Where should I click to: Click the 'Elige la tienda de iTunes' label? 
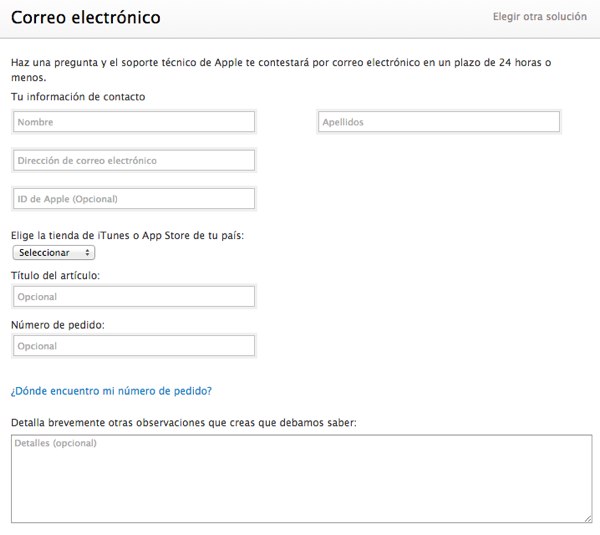coord(127,235)
